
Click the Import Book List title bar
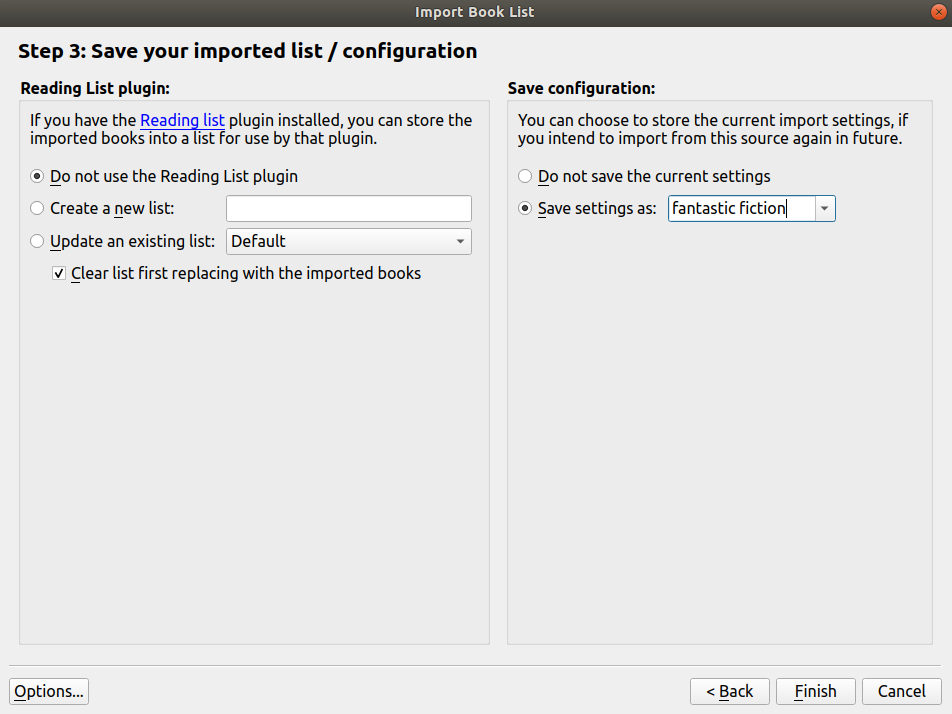pos(474,12)
